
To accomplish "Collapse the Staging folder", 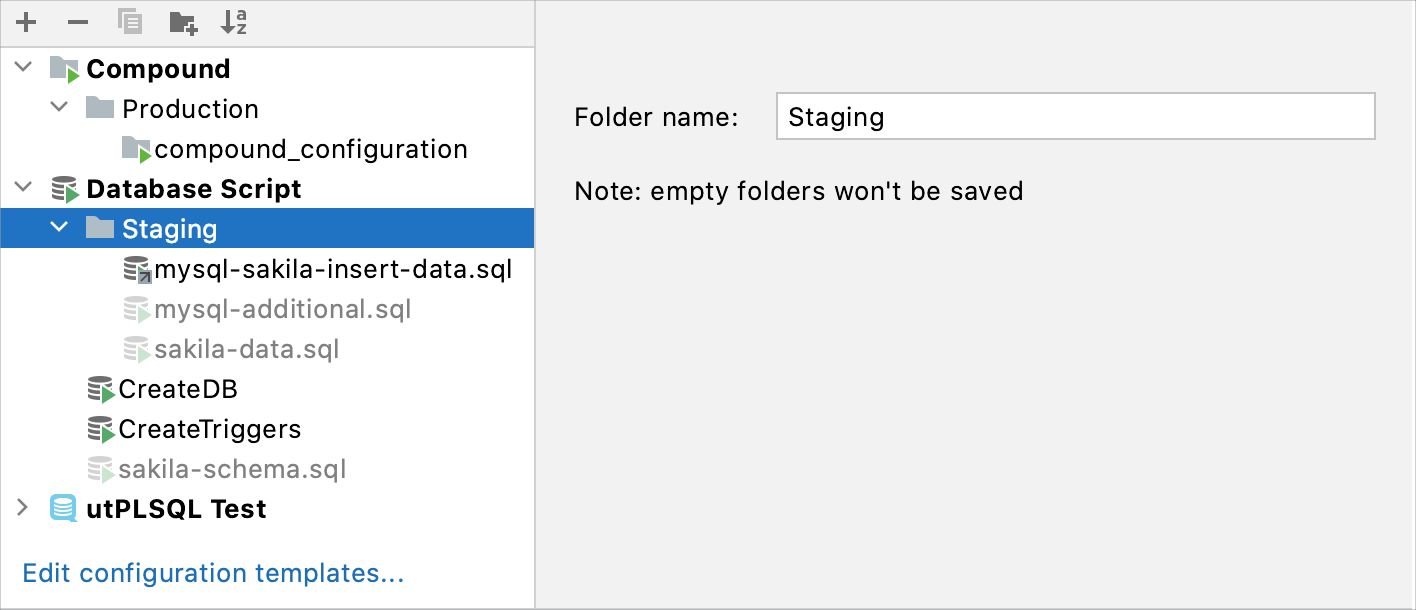I will (58, 228).
